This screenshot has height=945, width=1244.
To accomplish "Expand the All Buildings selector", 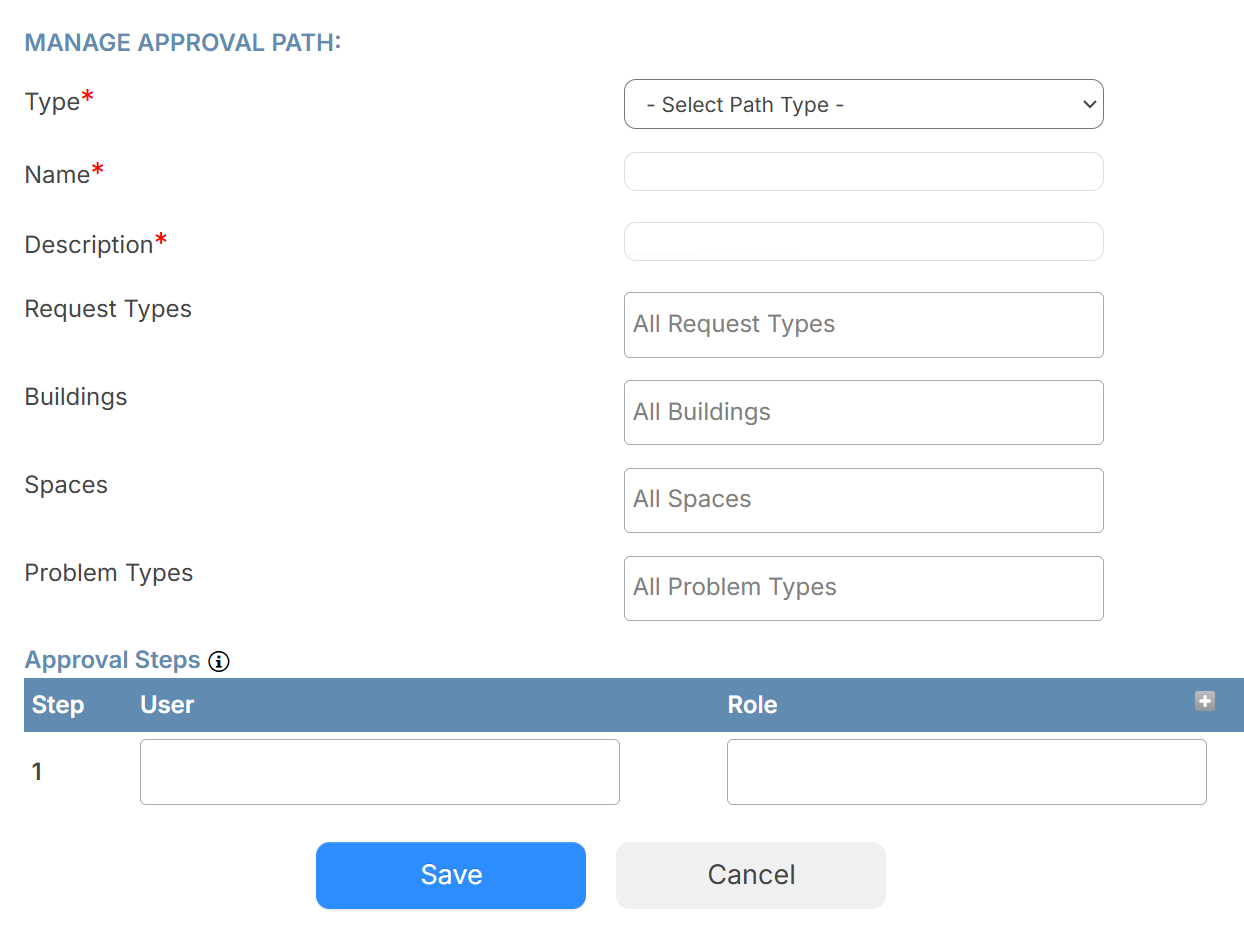I will (863, 412).
